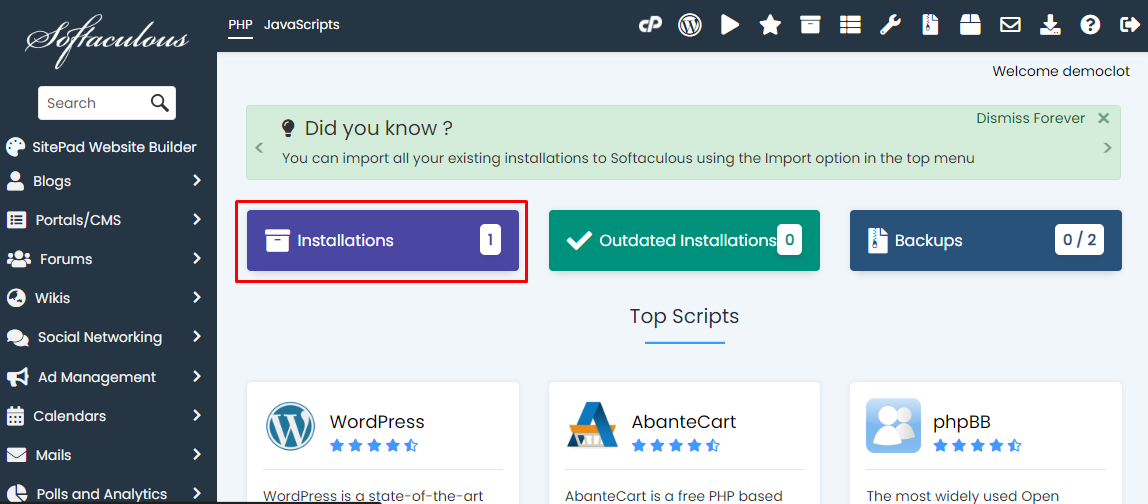Click Dismiss Forever link
This screenshot has height=504, width=1148.
(x=1031, y=118)
